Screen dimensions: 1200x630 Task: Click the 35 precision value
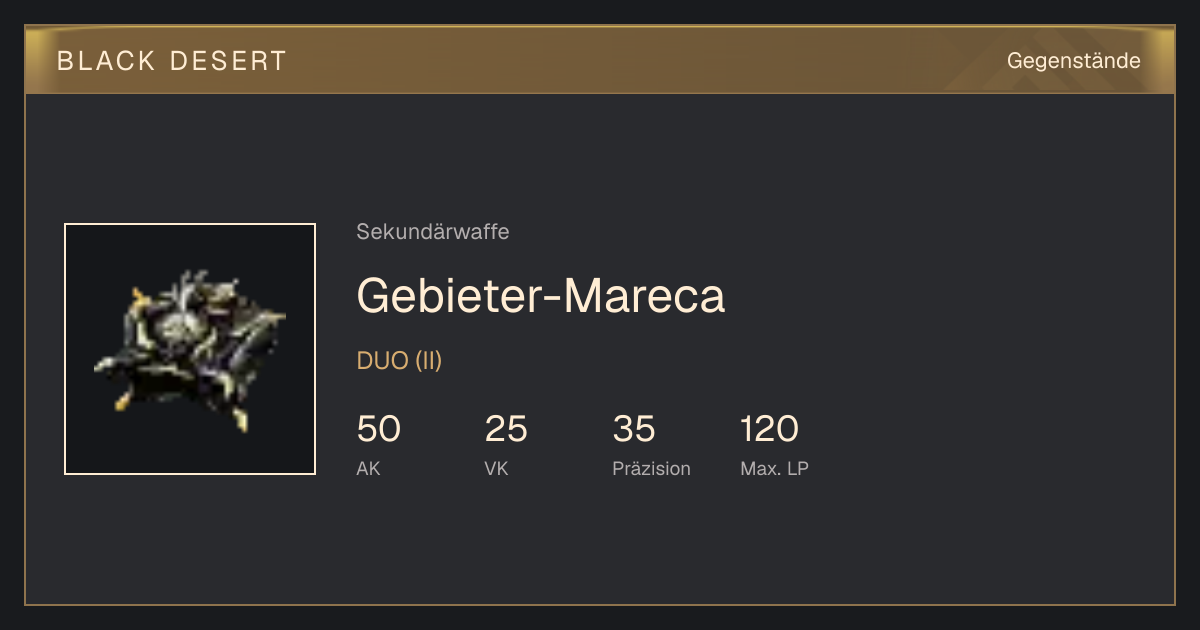[634, 429]
